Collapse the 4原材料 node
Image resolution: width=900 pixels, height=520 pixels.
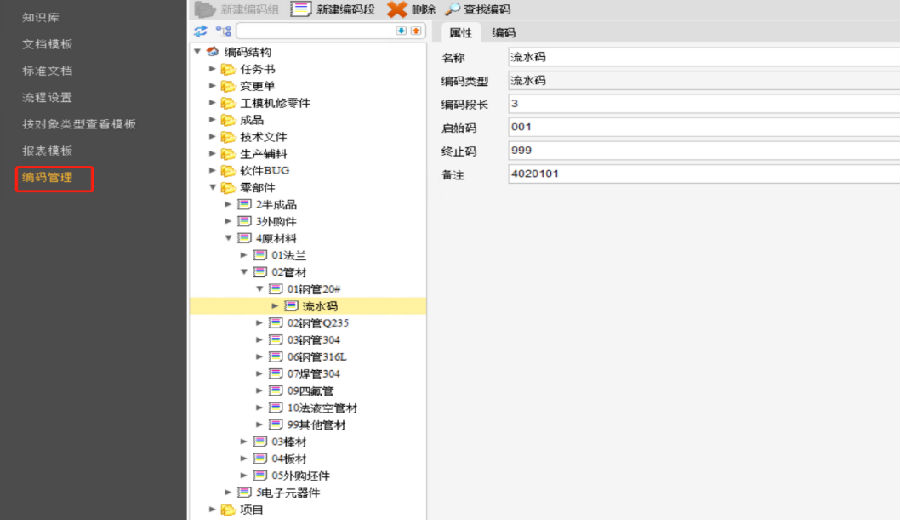point(228,238)
